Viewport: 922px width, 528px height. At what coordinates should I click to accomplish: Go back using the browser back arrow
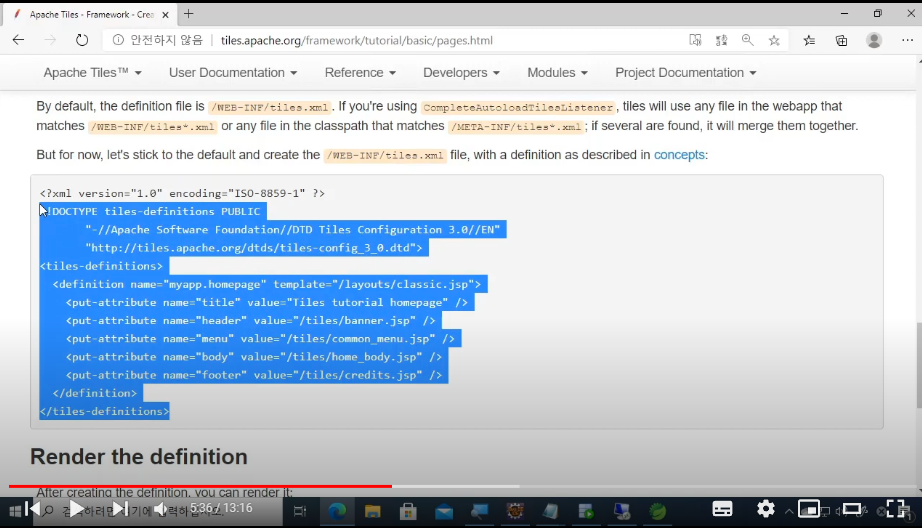pyautogui.click(x=18, y=40)
